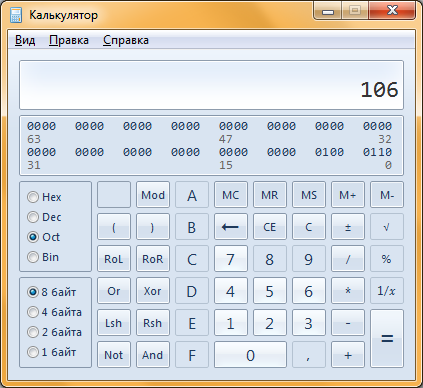Click hex digit A button

192,195
